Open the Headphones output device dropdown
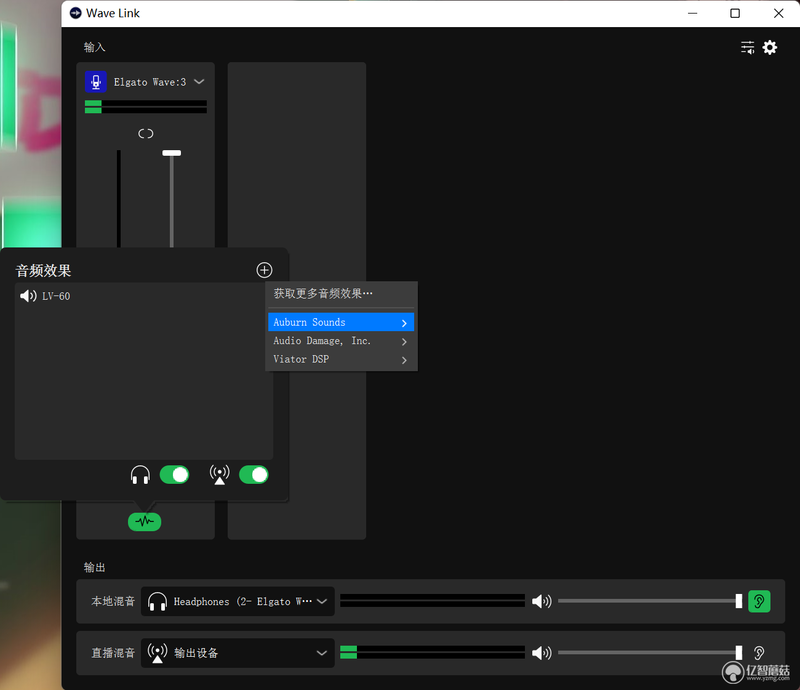This screenshot has height=690, width=800. (237, 601)
